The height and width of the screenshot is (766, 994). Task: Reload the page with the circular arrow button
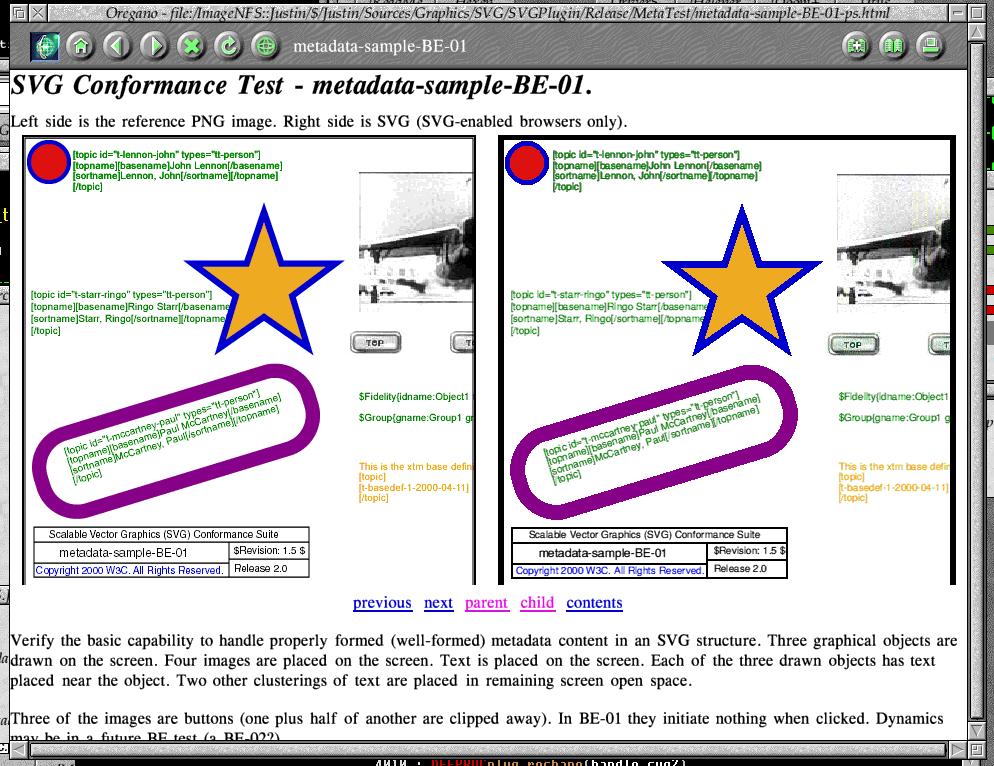(228, 46)
